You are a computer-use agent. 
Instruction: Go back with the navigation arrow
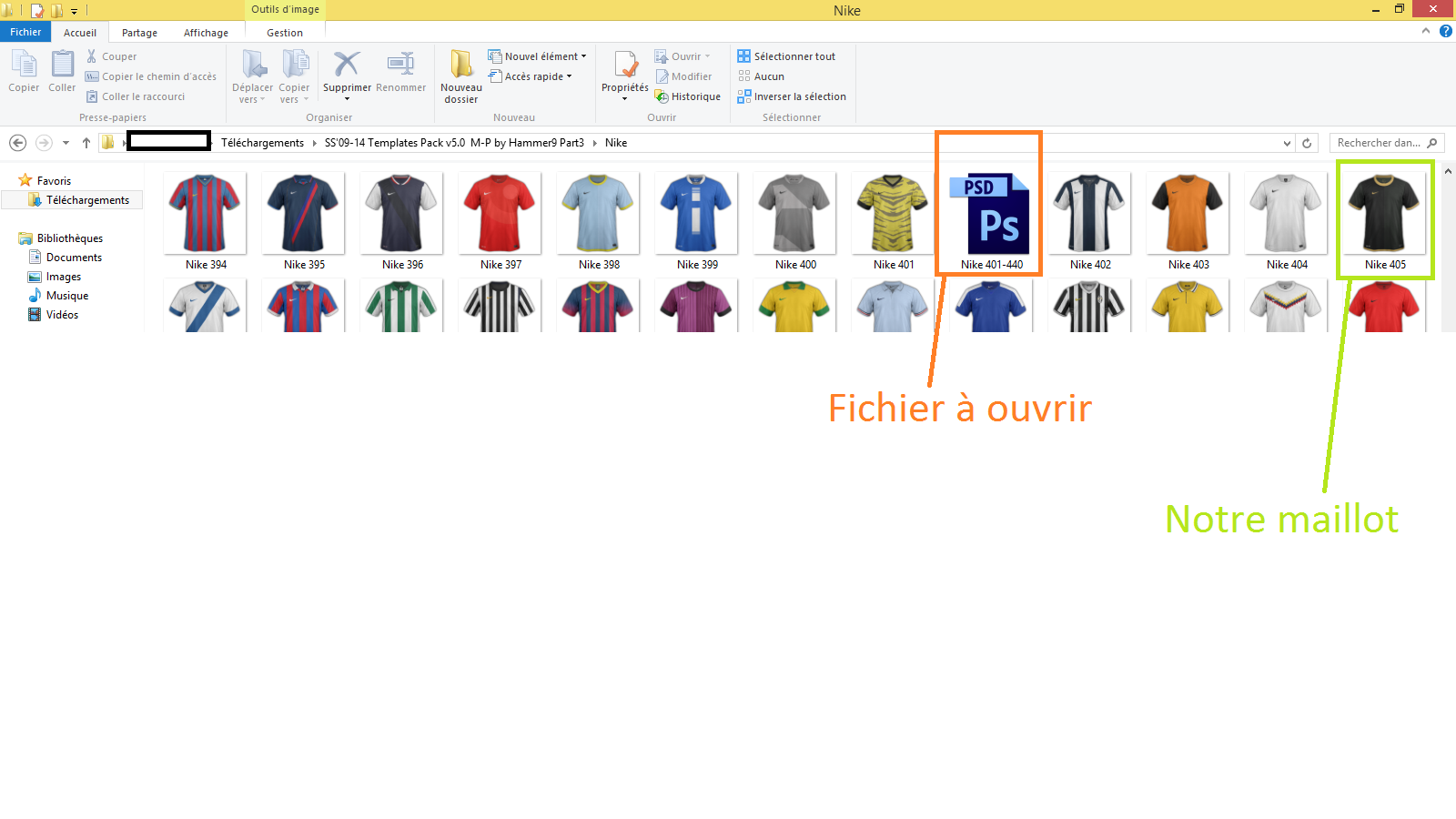click(x=17, y=143)
